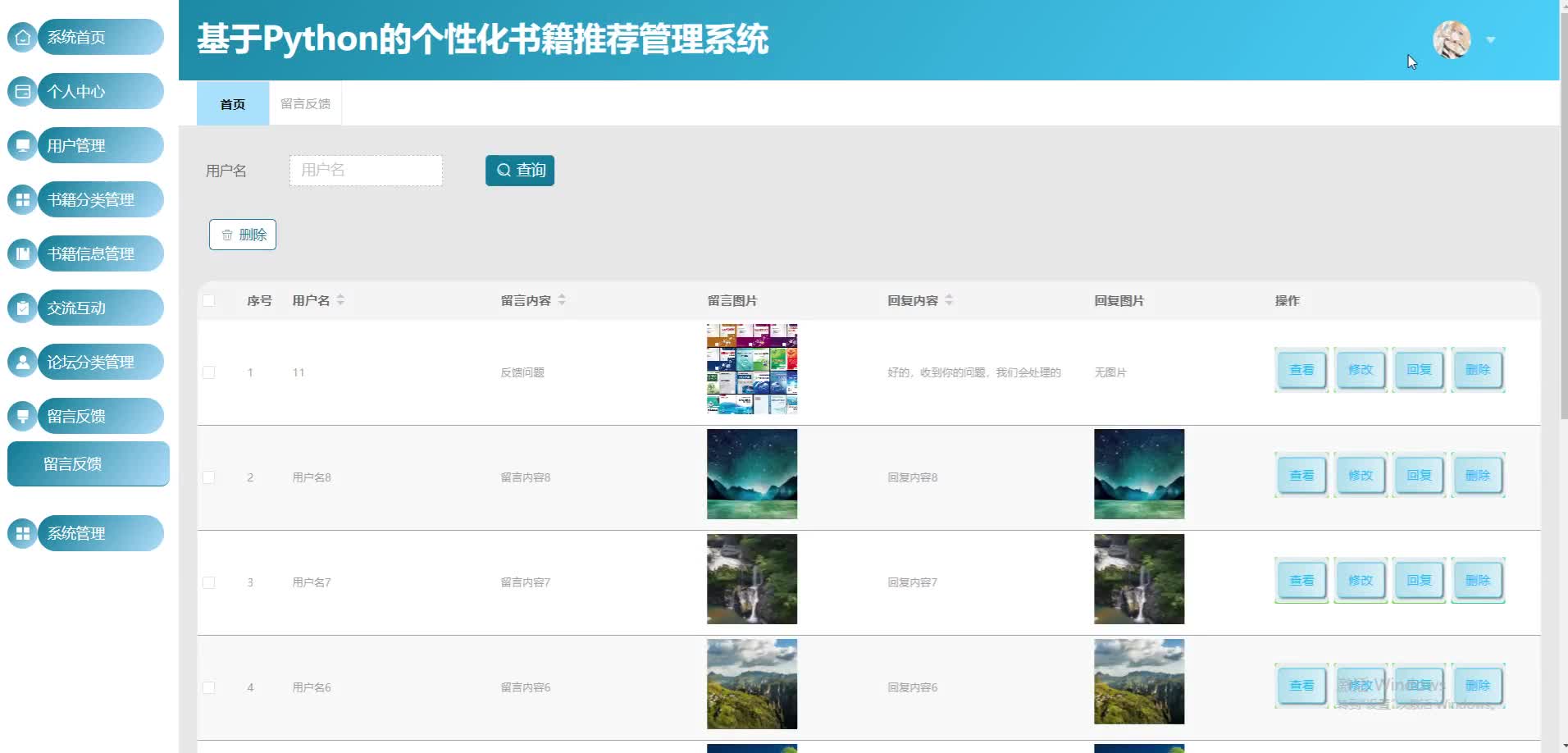Click the card icon beside 个人中心

(23, 91)
